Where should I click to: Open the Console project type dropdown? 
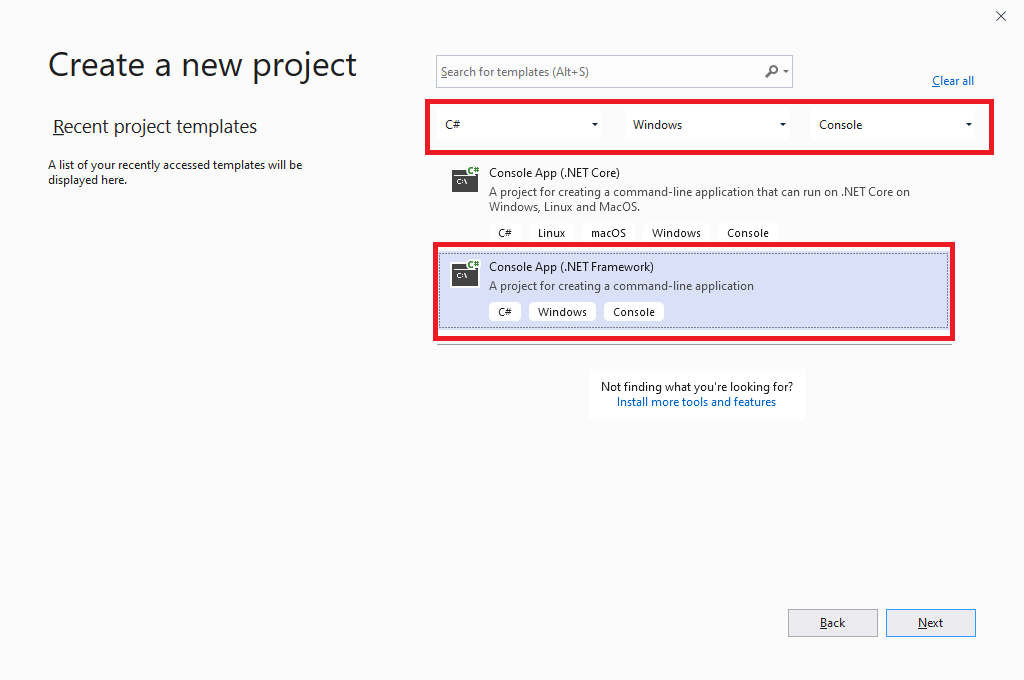coord(893,125)
